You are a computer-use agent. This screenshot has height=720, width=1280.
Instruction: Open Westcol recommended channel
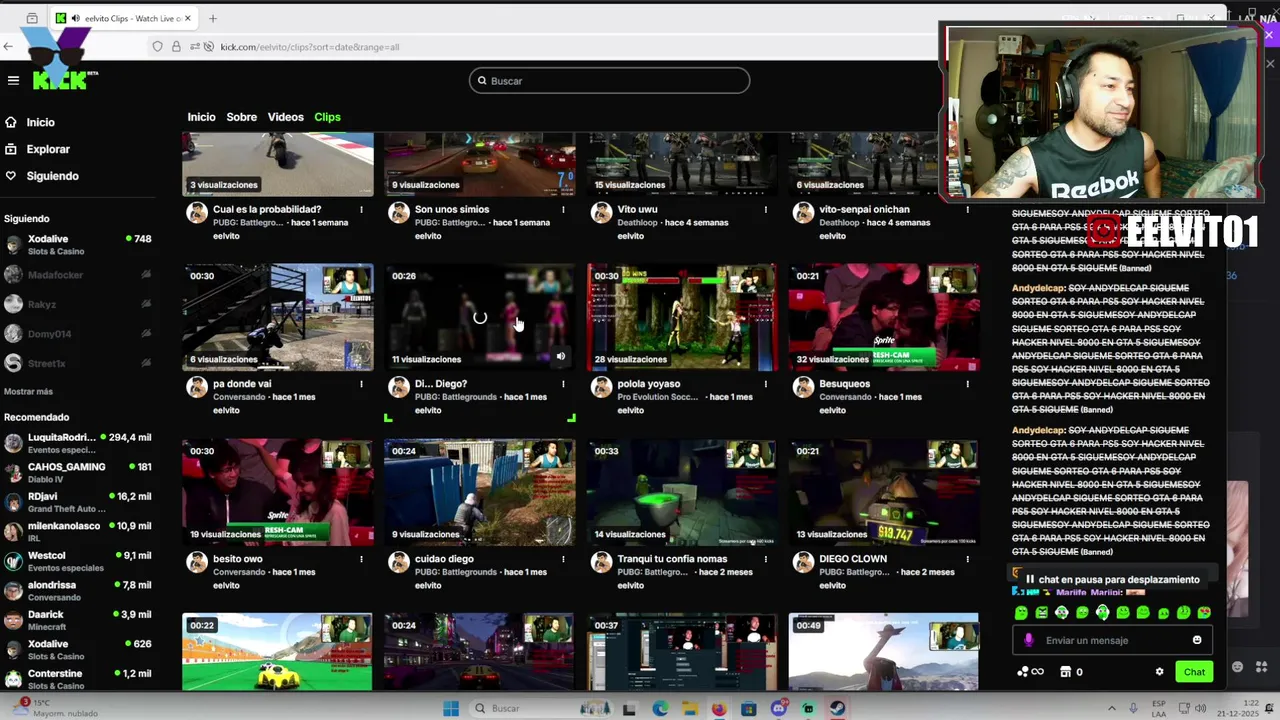coord(77,561)
